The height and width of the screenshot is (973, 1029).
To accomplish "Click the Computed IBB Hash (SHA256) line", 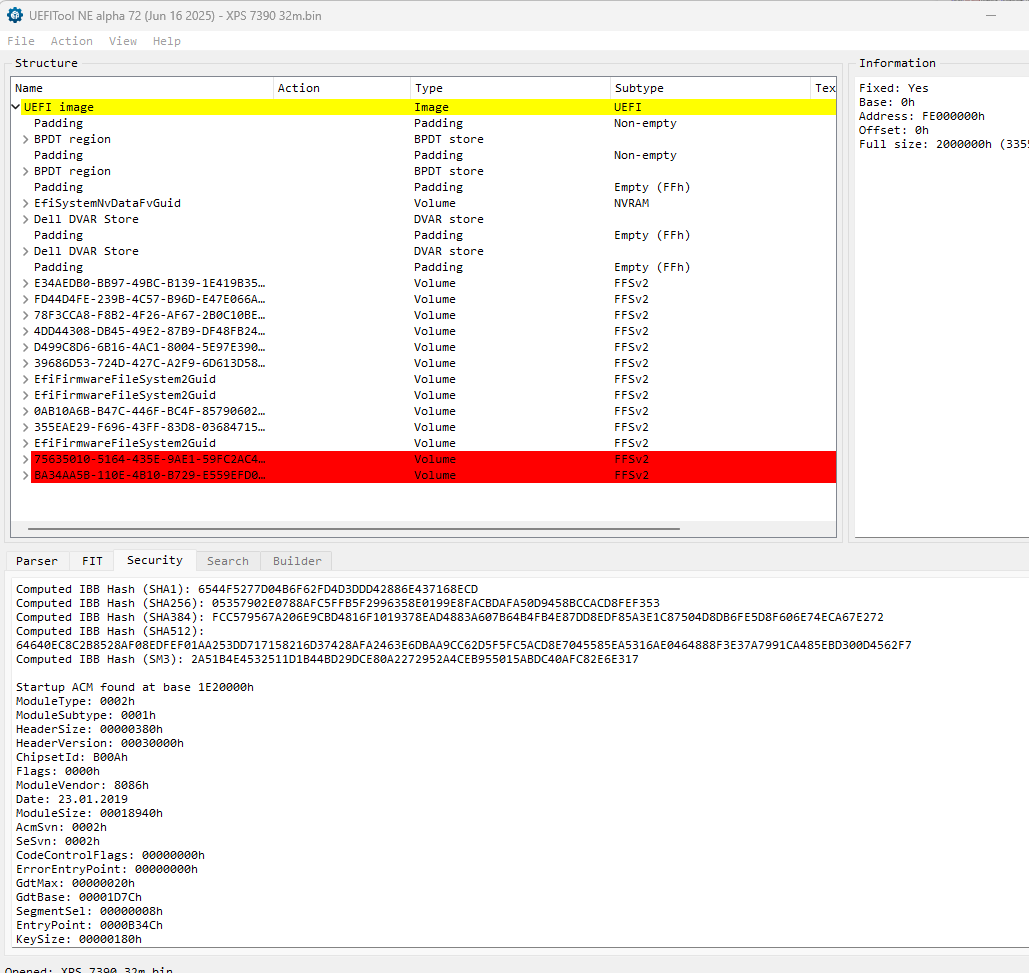I will coord(337,603).
